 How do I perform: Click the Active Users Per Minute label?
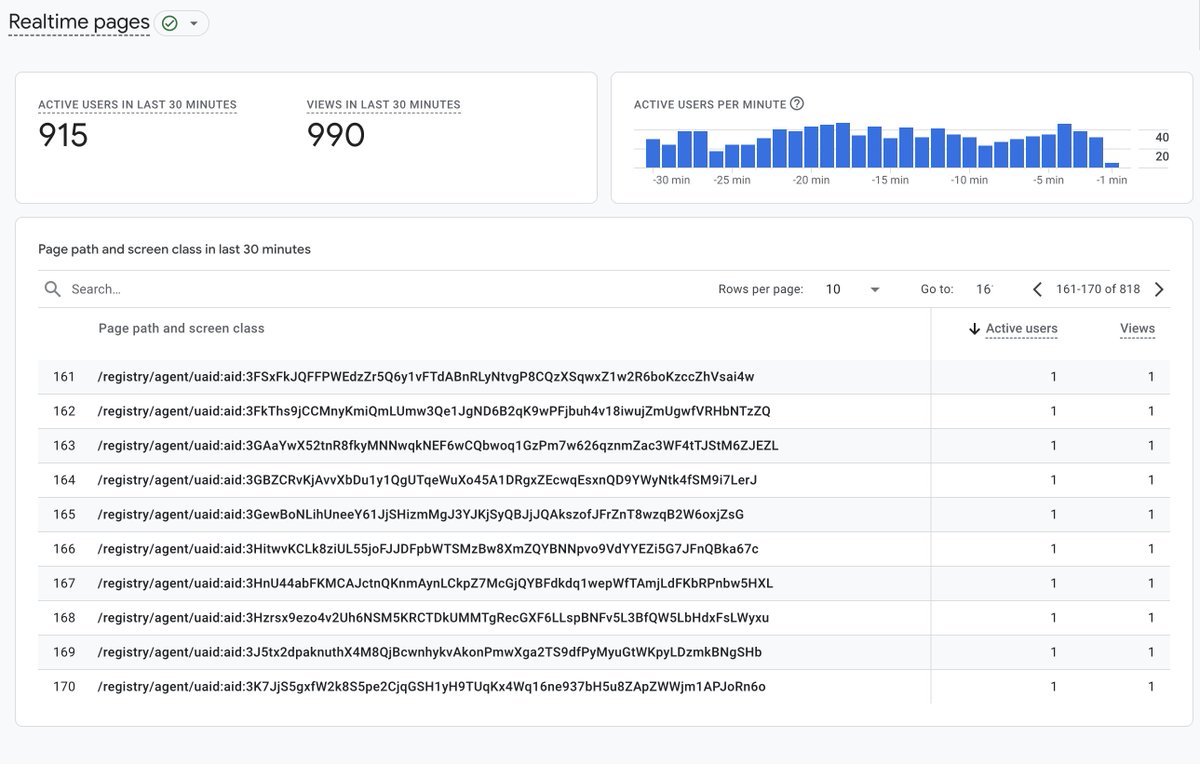710,104
